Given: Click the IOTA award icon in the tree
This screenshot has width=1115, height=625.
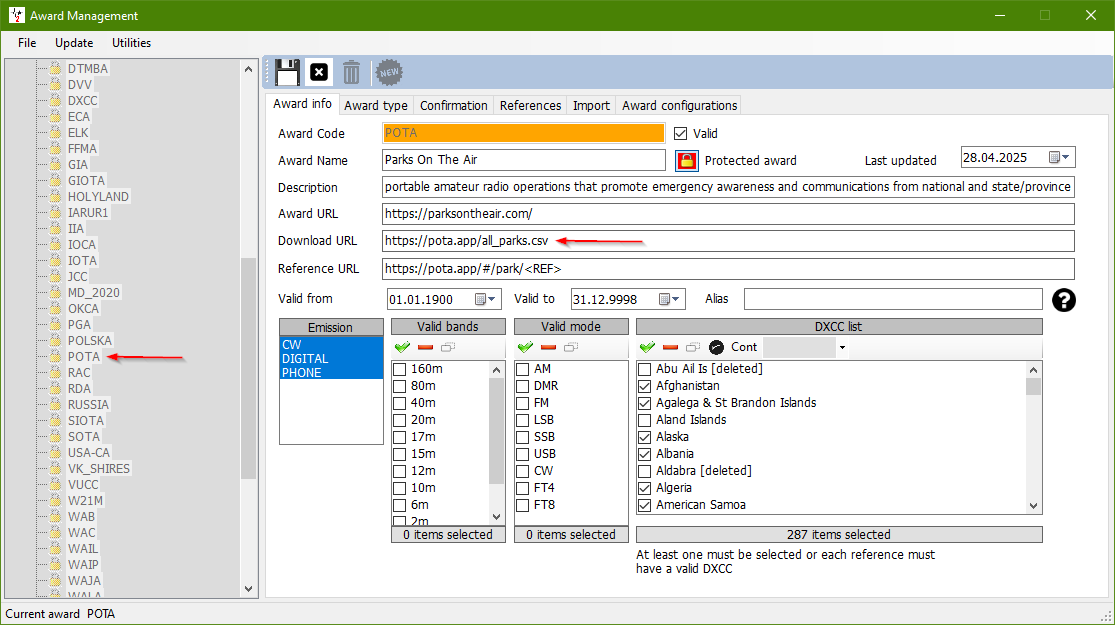Looking at the screenshot, I should pos(55,260).
